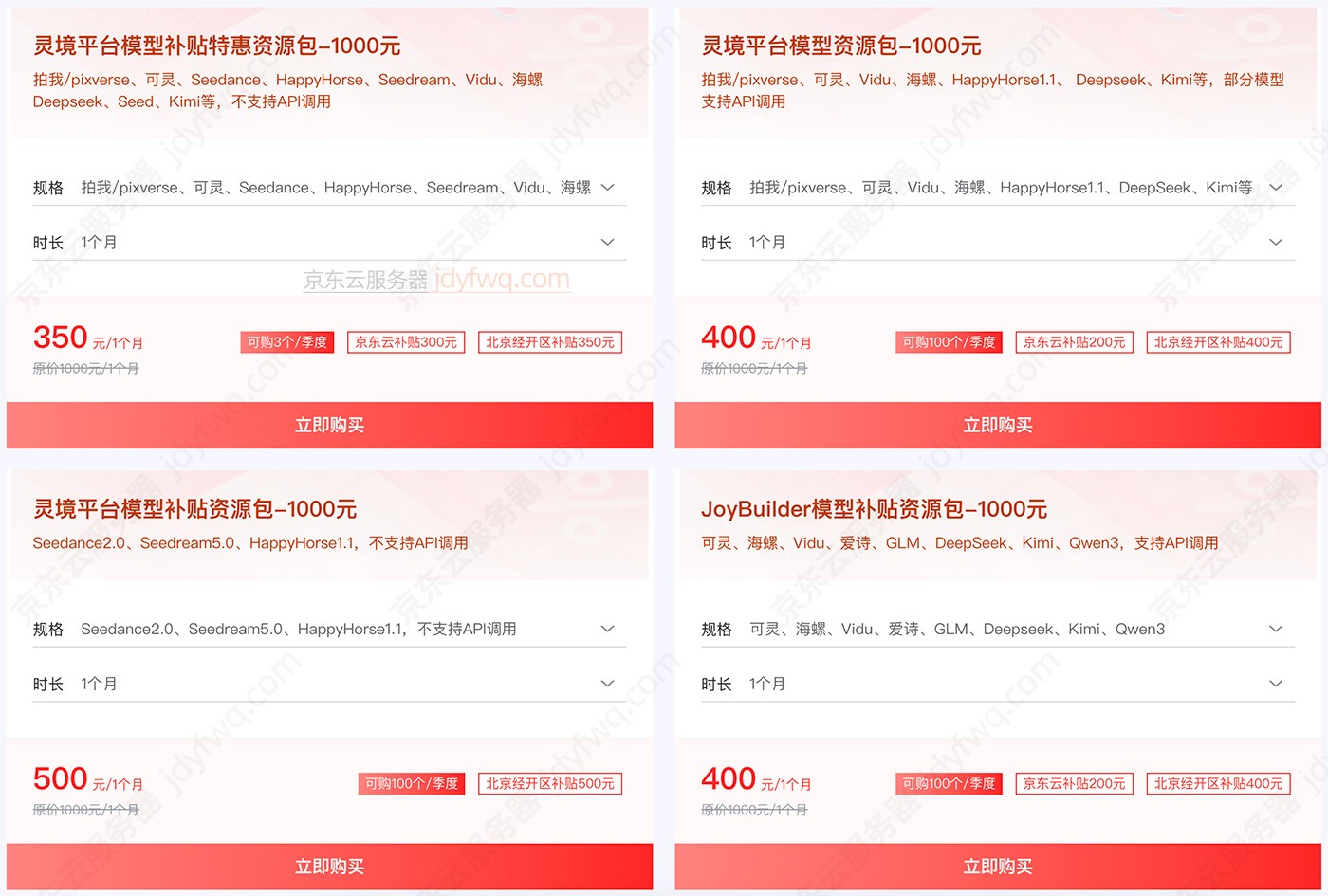Click 北京经开区补贴400元 tag in 灵境平台模型资源包 card

click(x=1219, y=342)
